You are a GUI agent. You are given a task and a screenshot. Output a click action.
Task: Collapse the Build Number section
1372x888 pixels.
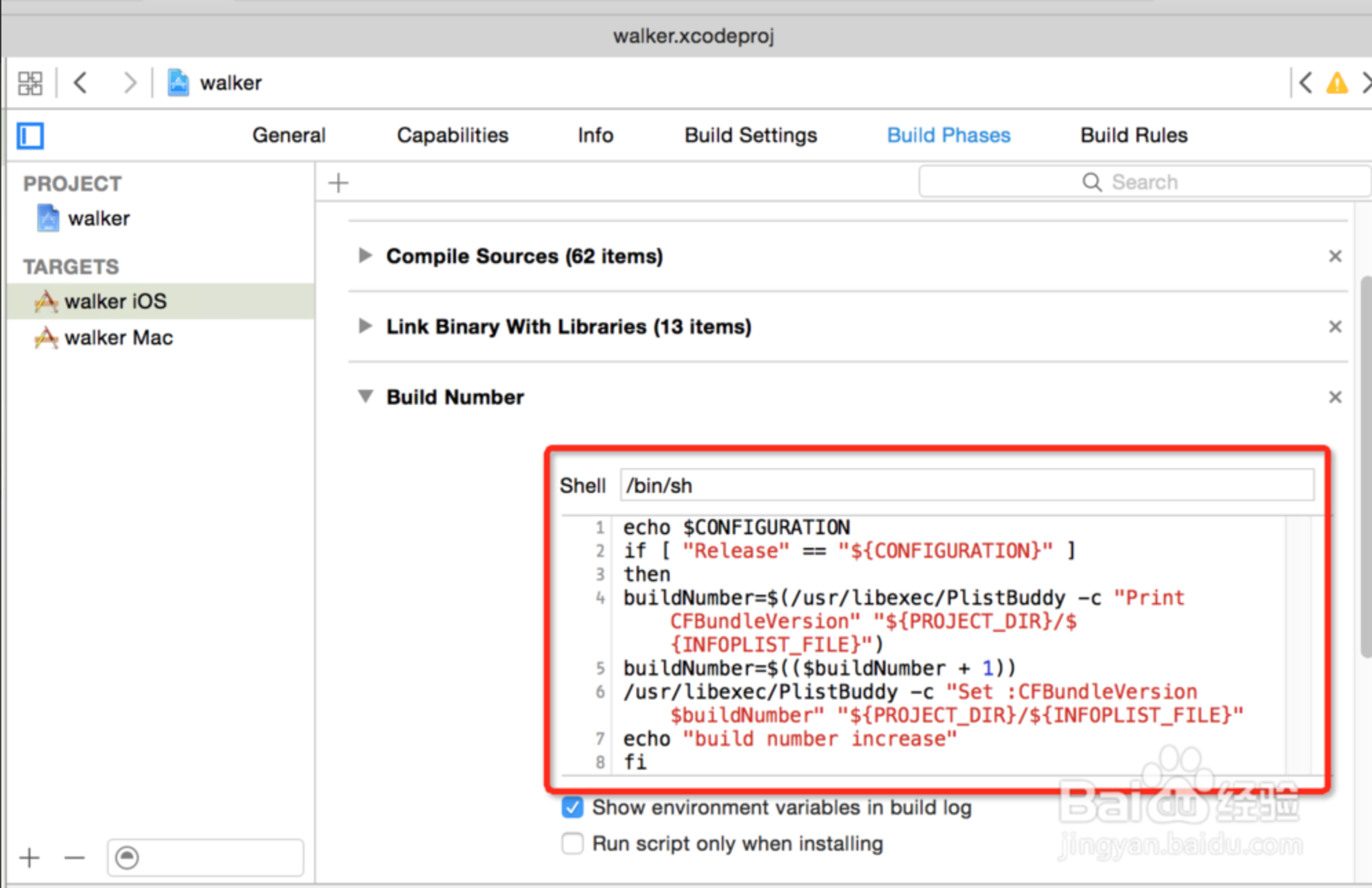tap(365, 397)
